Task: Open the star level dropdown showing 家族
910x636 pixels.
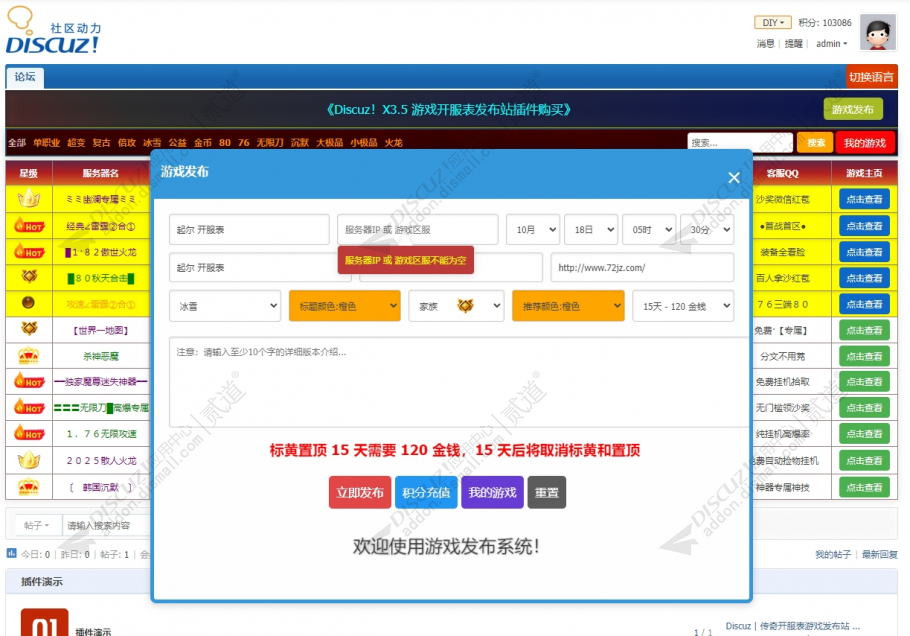Action: coord(456,306)
